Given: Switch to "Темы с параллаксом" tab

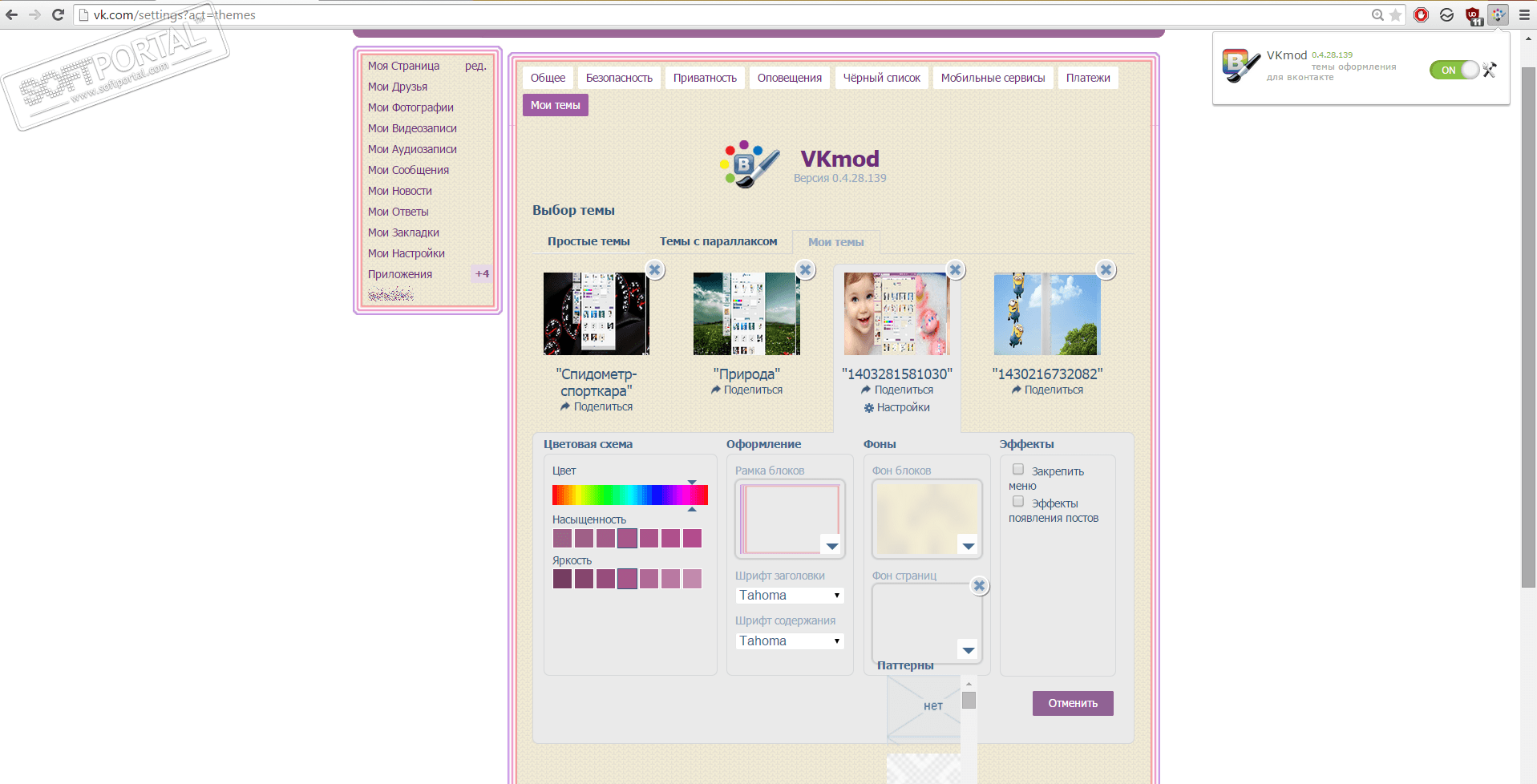Looking at the screenshot, I should (718, 241).
